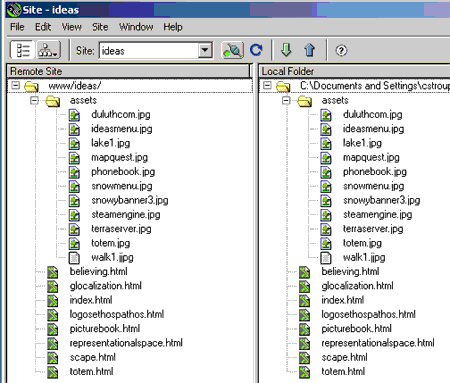The image size is (450, 383).
Task: Select local lake1.jpg
Action: pyautogui.click(x=362, y=143)
